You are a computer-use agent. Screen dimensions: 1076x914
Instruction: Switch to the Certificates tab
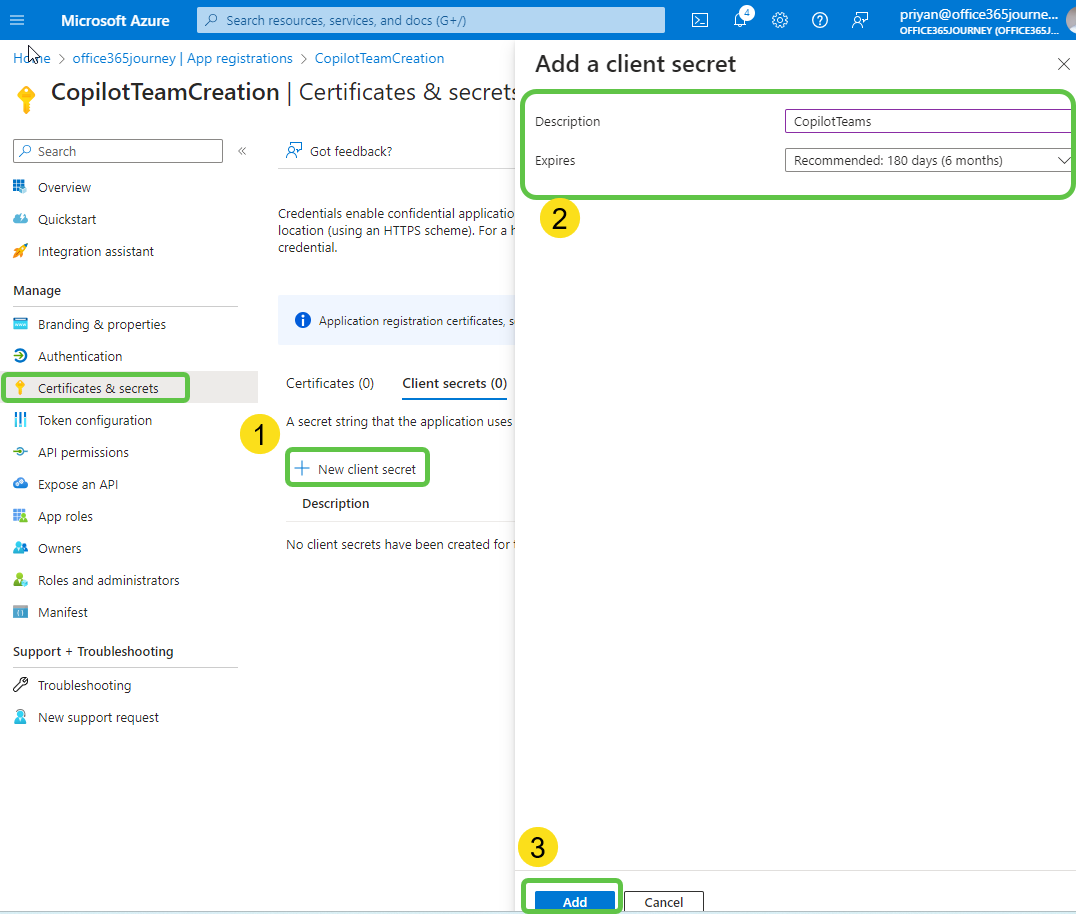pos(329,383)
